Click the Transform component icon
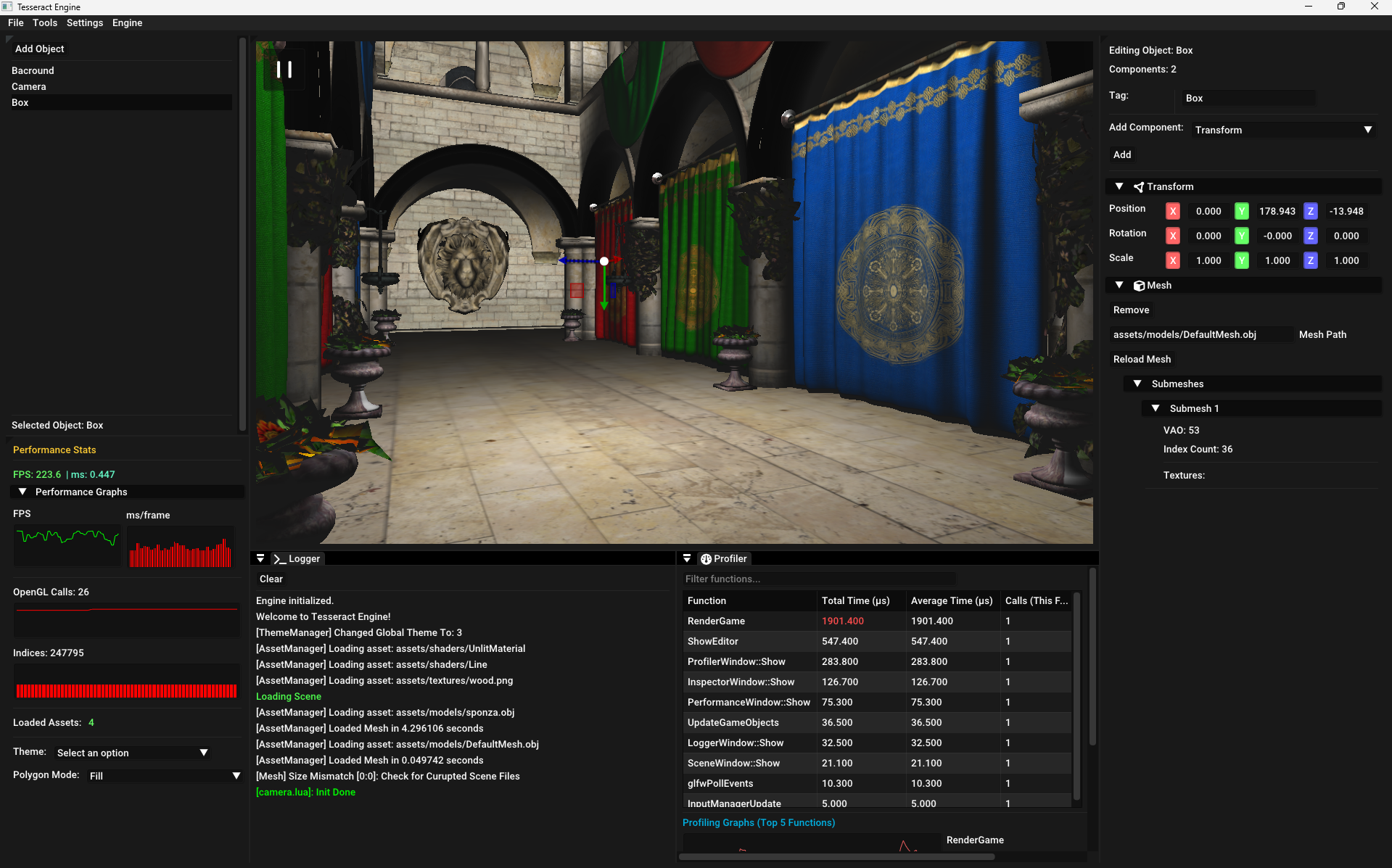Image resolution: width=1392 pixels, height=868 pixels. click(1139, 187)
